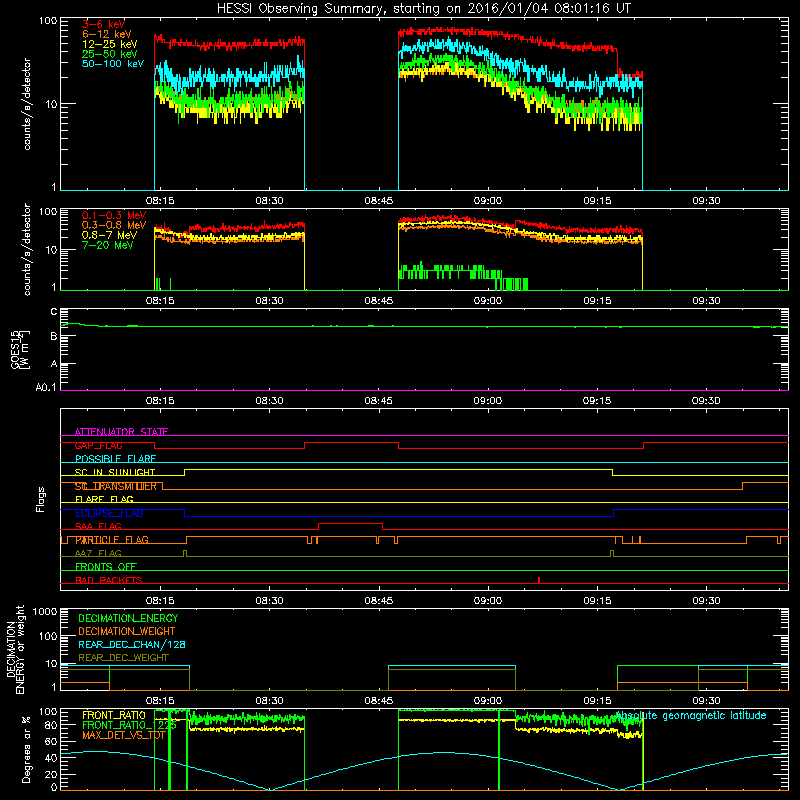Pick the B class tick on GOES axis
This screenshot has width=800, height=800.
point(54,336)
